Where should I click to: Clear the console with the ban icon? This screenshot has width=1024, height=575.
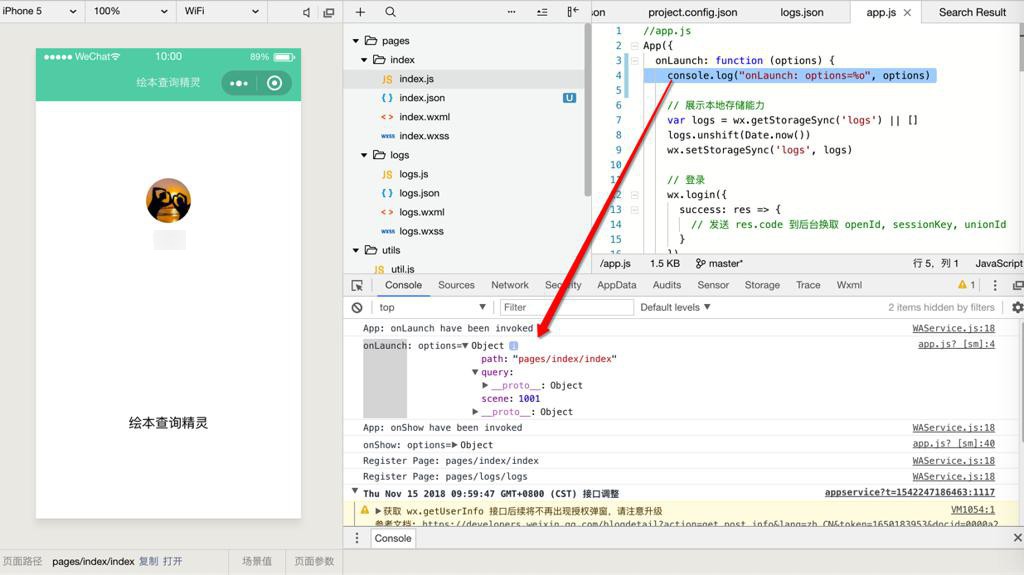point(357,307)
